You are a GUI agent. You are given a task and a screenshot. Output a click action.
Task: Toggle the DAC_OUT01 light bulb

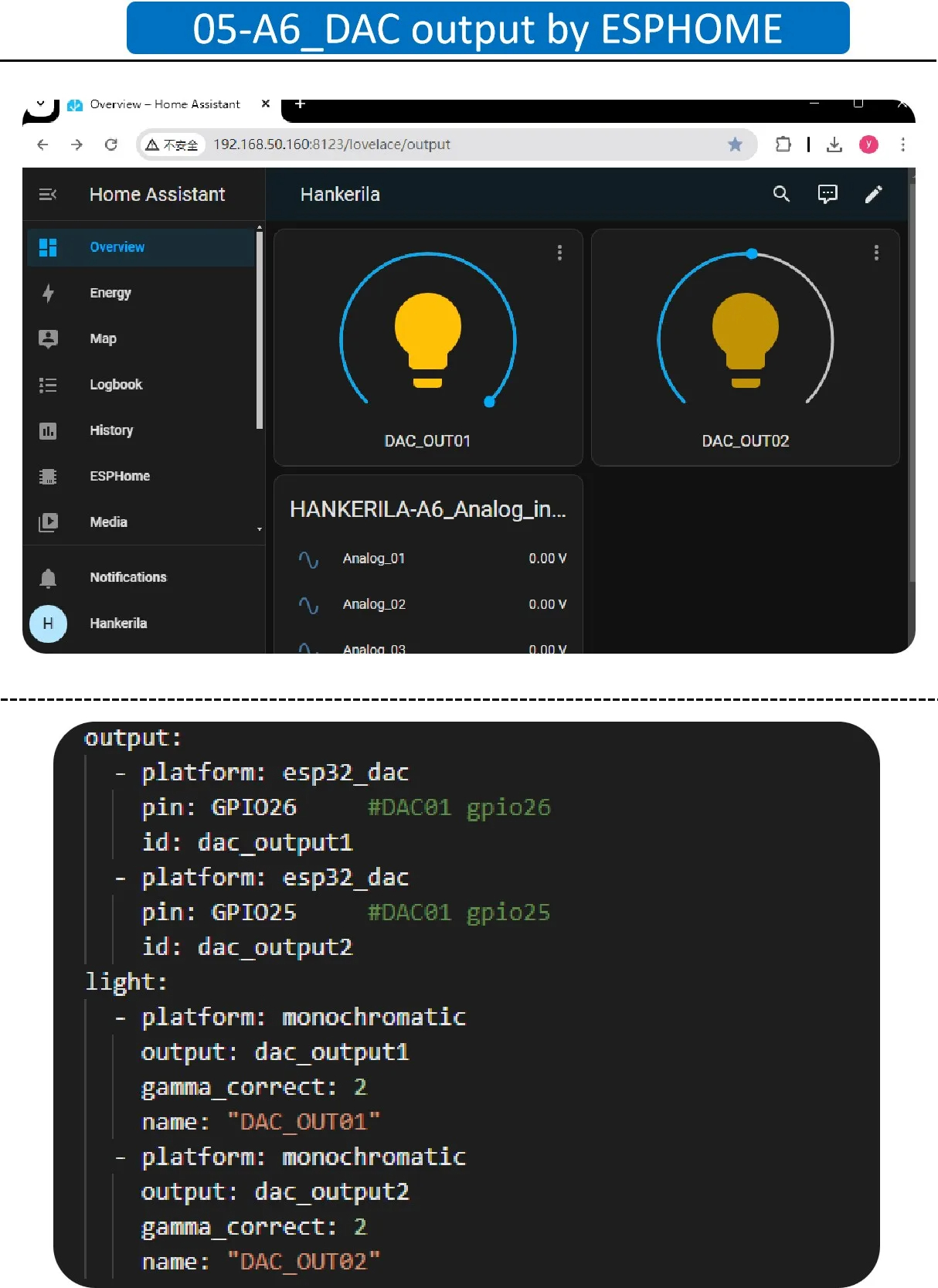coord(427,340)
